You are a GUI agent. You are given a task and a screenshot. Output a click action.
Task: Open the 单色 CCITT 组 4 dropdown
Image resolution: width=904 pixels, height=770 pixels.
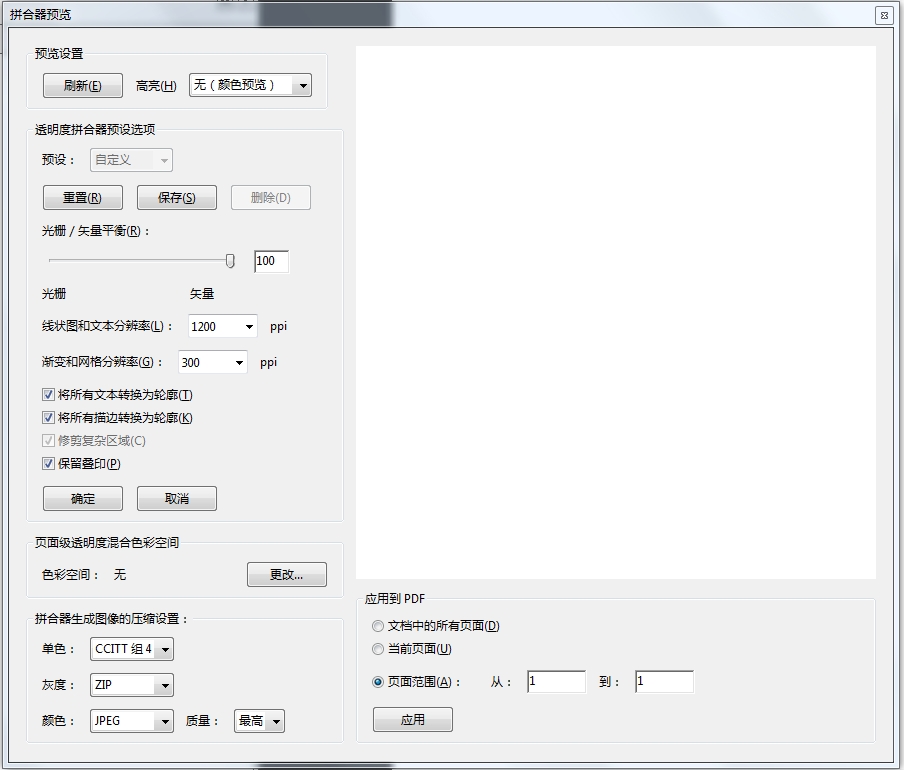point(131,648)
